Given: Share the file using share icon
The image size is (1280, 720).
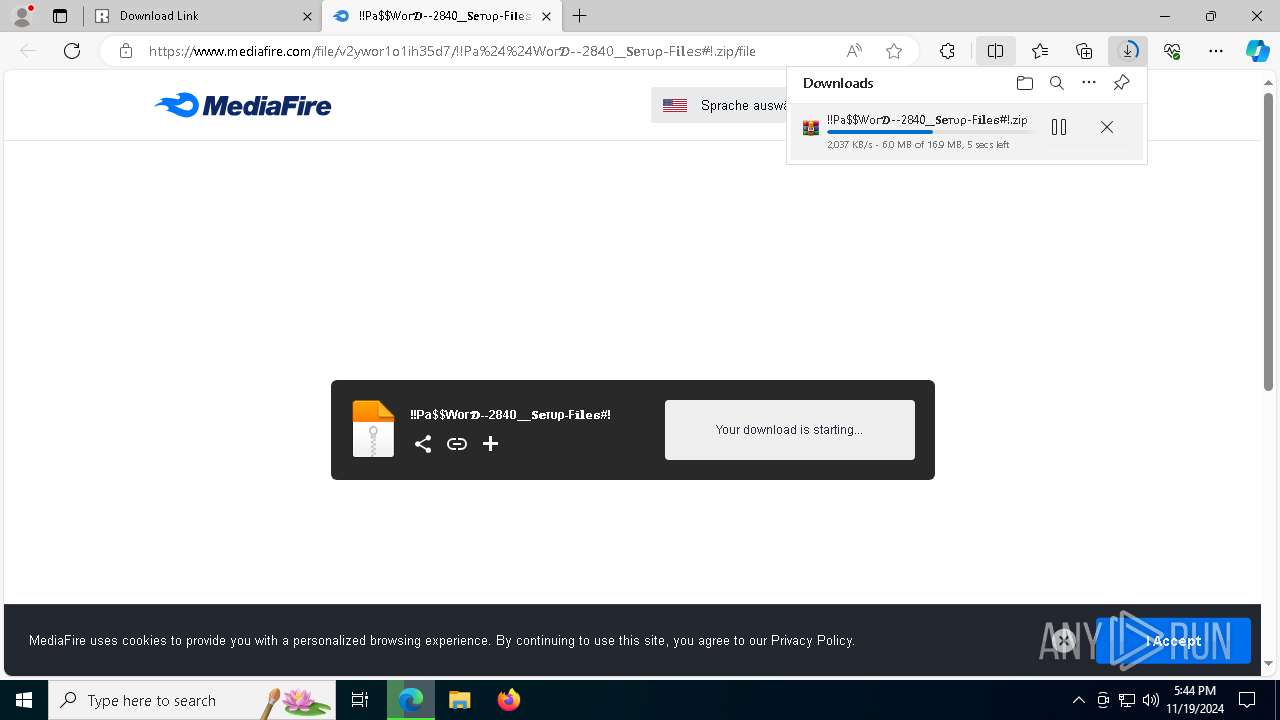Looking at the screenshot, I should pyautogui.click(x=423, y=444).
